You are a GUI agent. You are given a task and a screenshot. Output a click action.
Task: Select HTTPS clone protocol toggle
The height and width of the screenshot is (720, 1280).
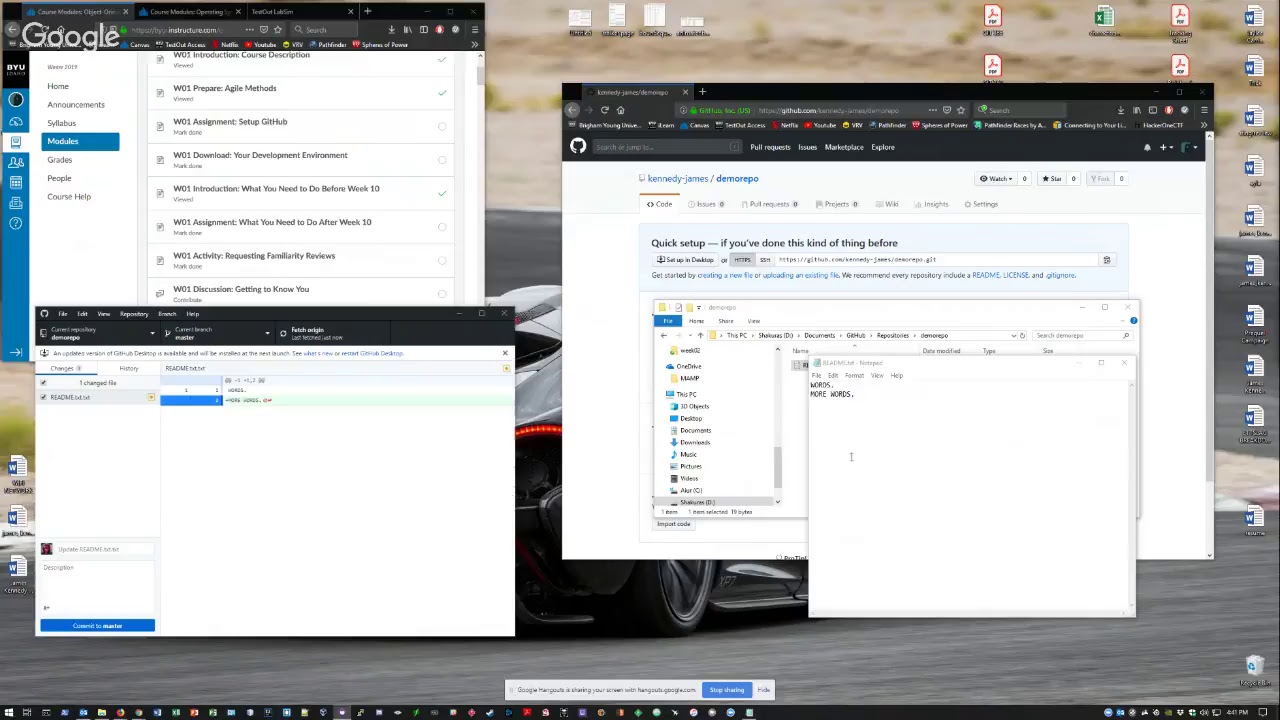(x=742, y=260)
